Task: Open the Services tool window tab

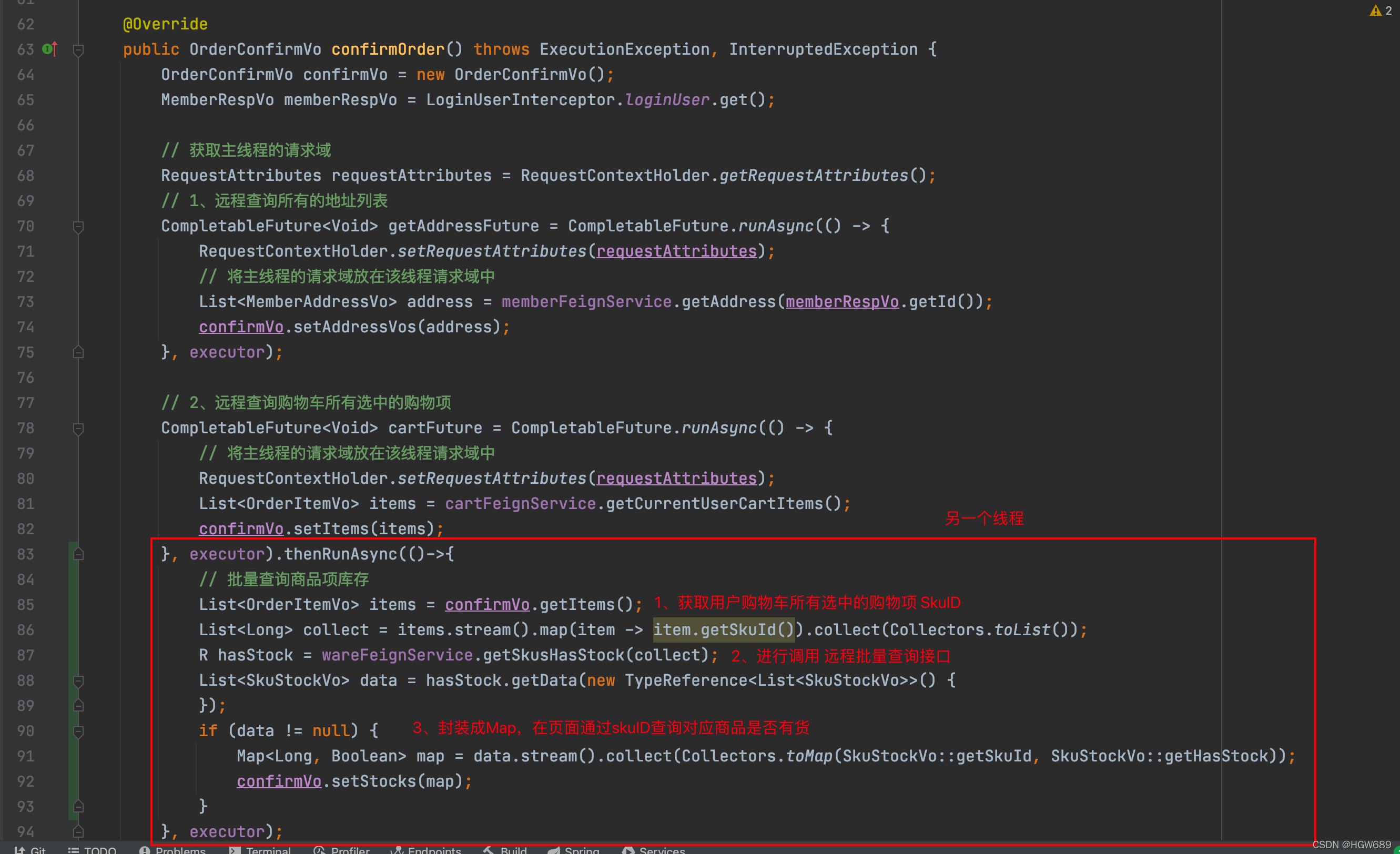Action: [653, 849]
